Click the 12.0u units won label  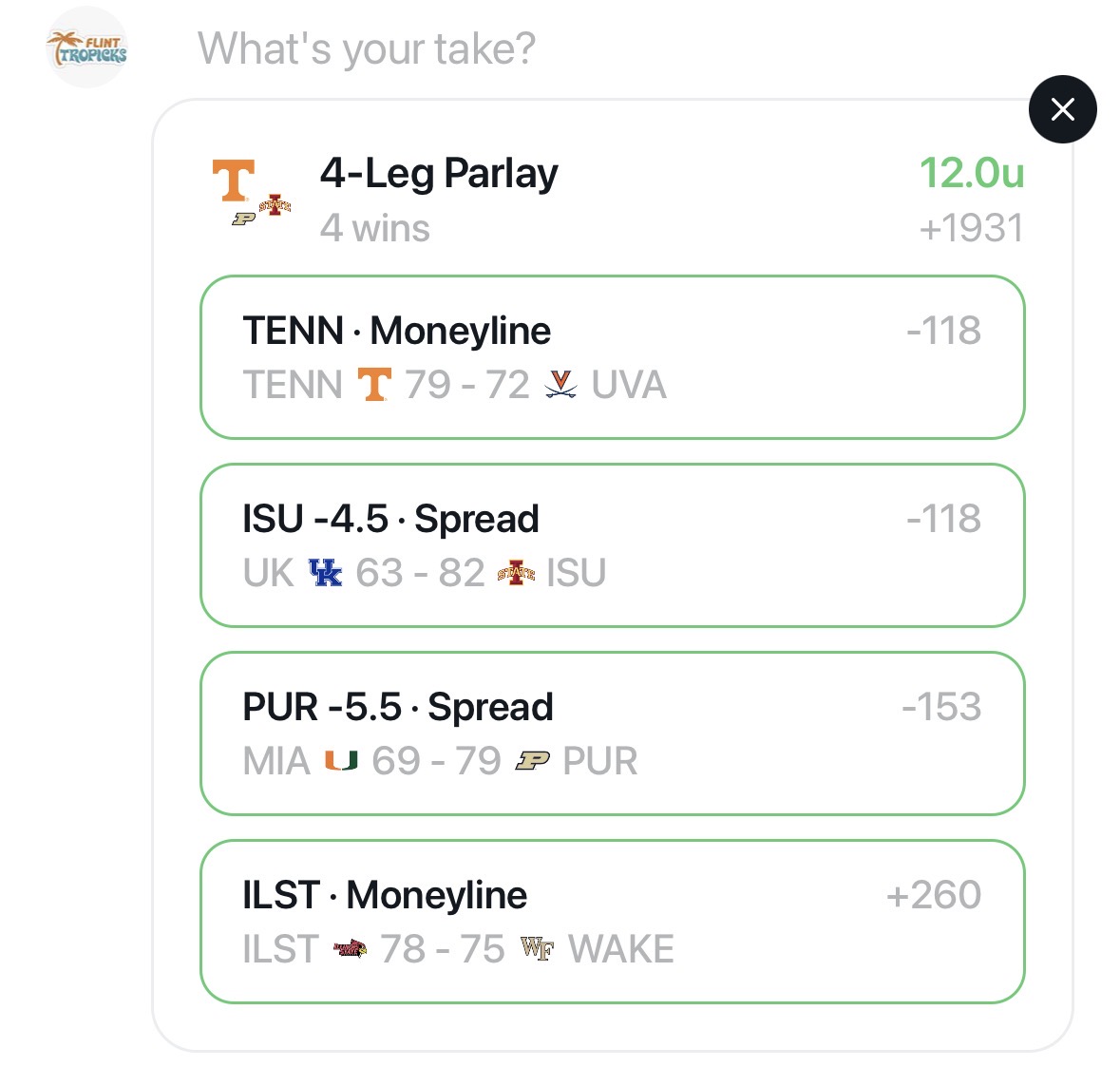tap(971, 174)
